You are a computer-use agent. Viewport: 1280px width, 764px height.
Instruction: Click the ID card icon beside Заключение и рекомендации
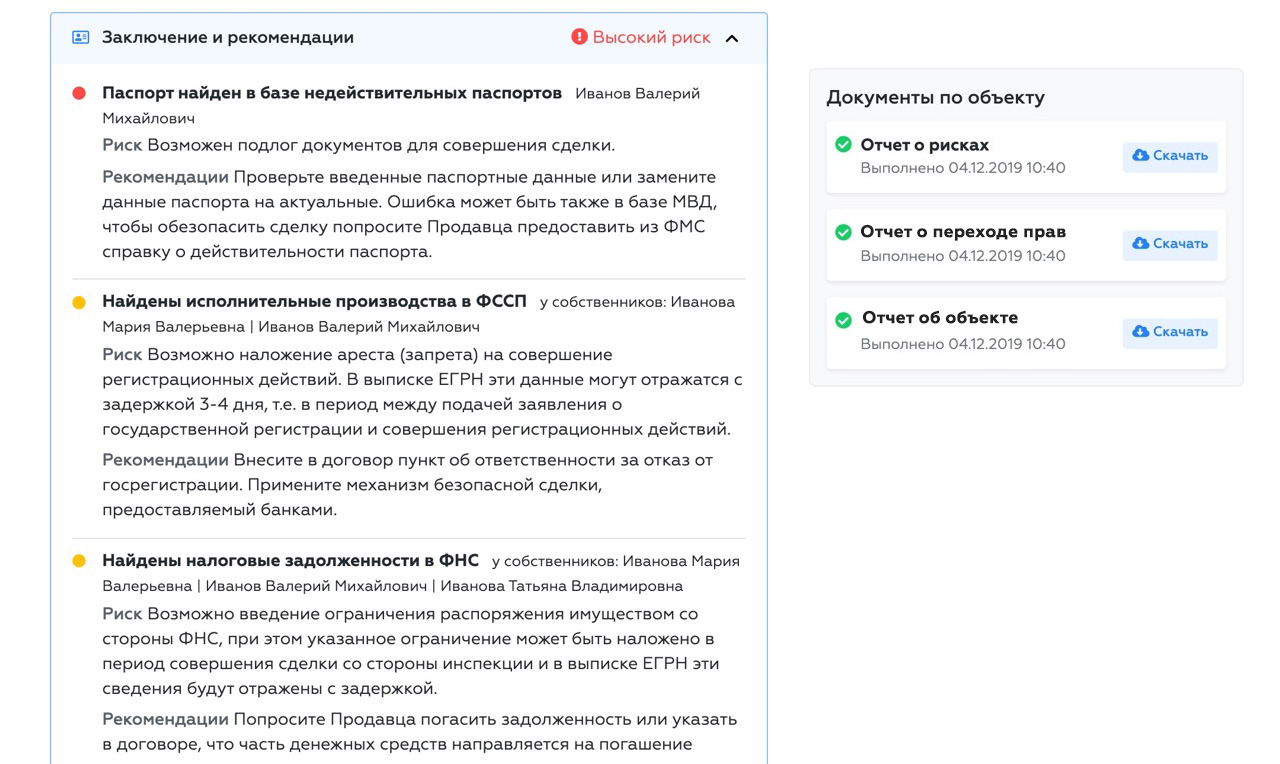coord(81,38)
